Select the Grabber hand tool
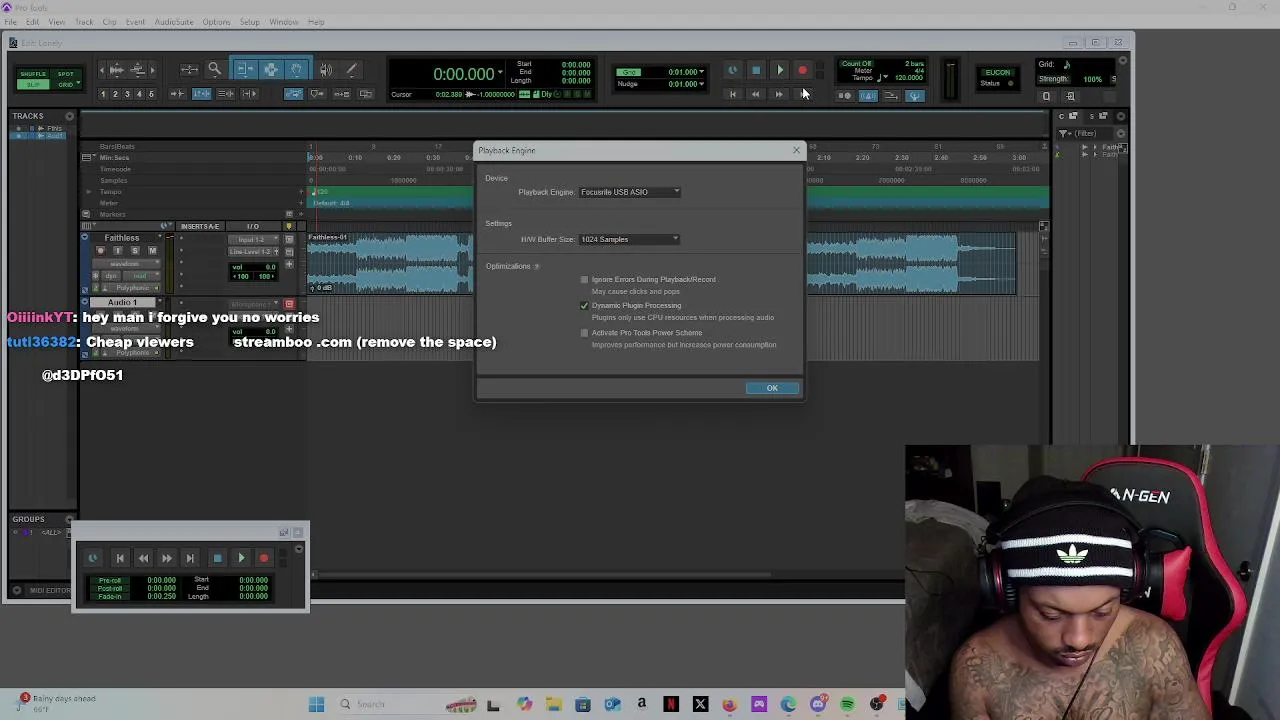Viewport: 1280px width, 720px height. [x=296, y=69]
